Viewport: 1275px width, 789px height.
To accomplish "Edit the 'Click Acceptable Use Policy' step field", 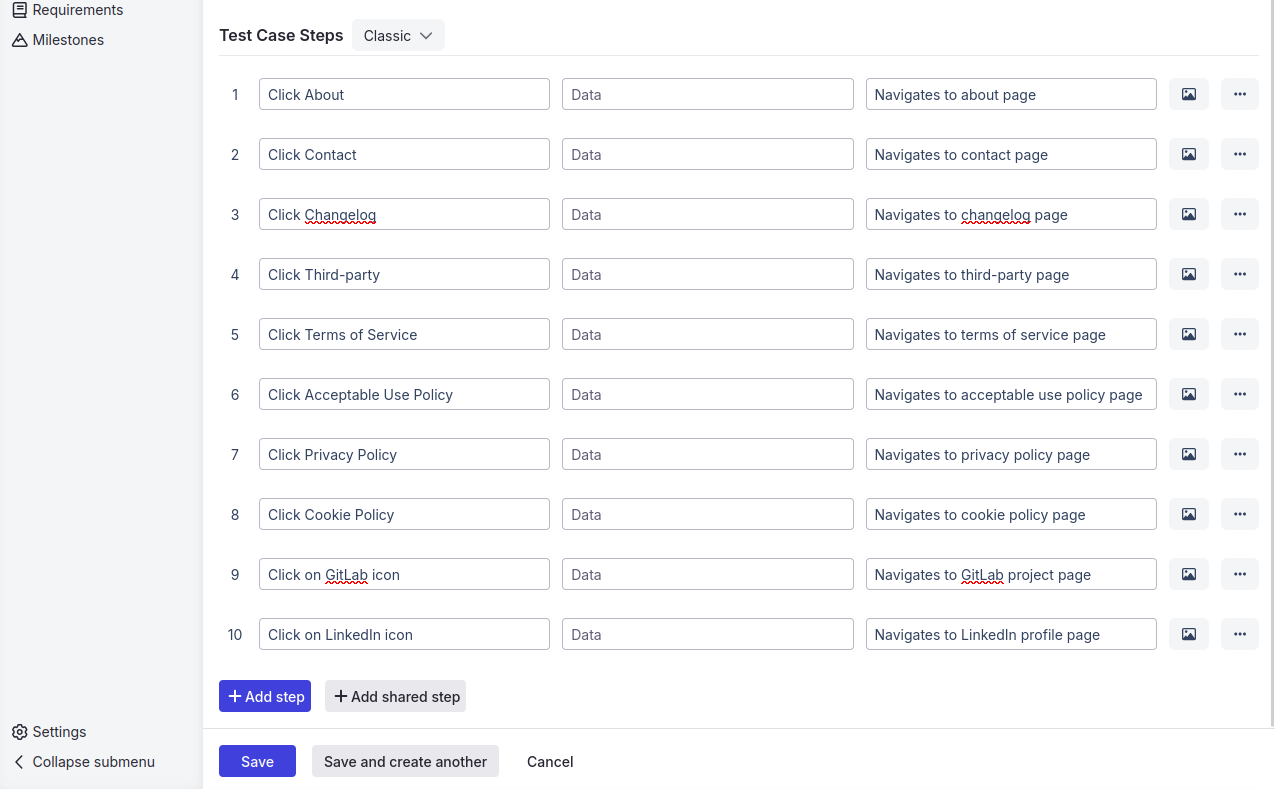I will [x=404, y=394].
